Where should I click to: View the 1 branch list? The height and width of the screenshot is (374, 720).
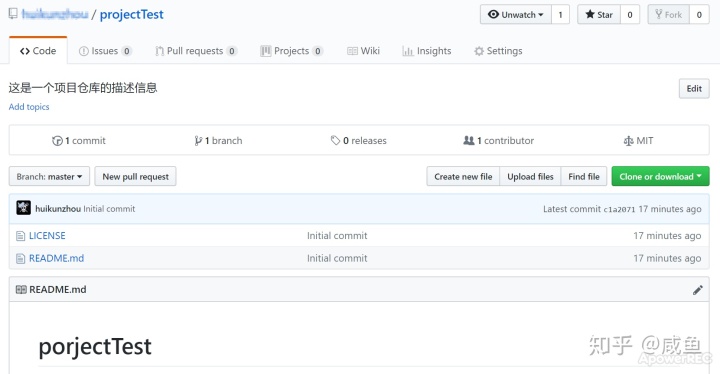tap(218, 141)
